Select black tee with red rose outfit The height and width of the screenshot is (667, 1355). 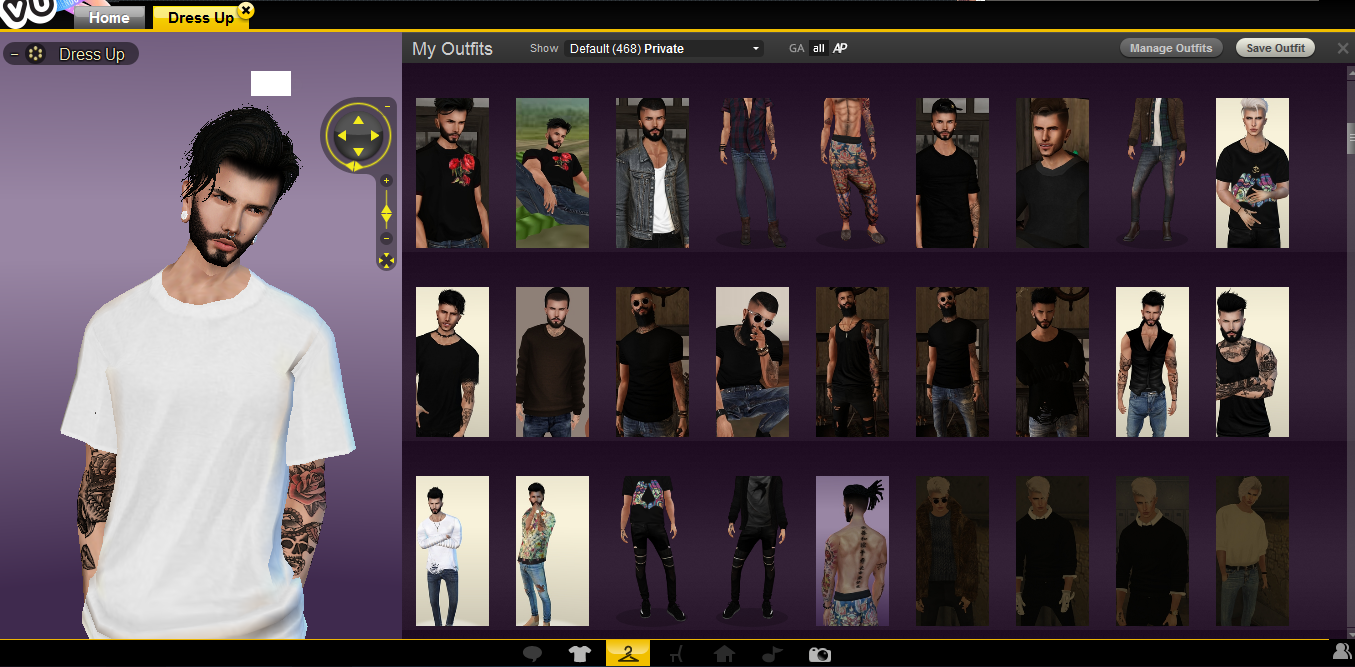click(x=452, y=173)
